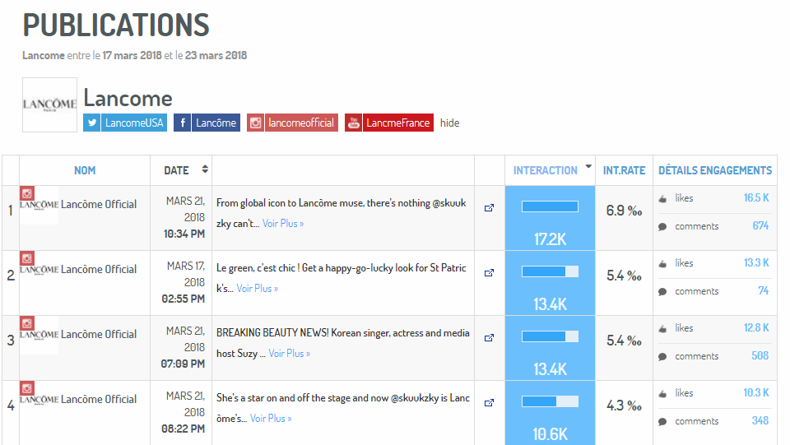Click the 16.5 K likes value

[756, 198]
